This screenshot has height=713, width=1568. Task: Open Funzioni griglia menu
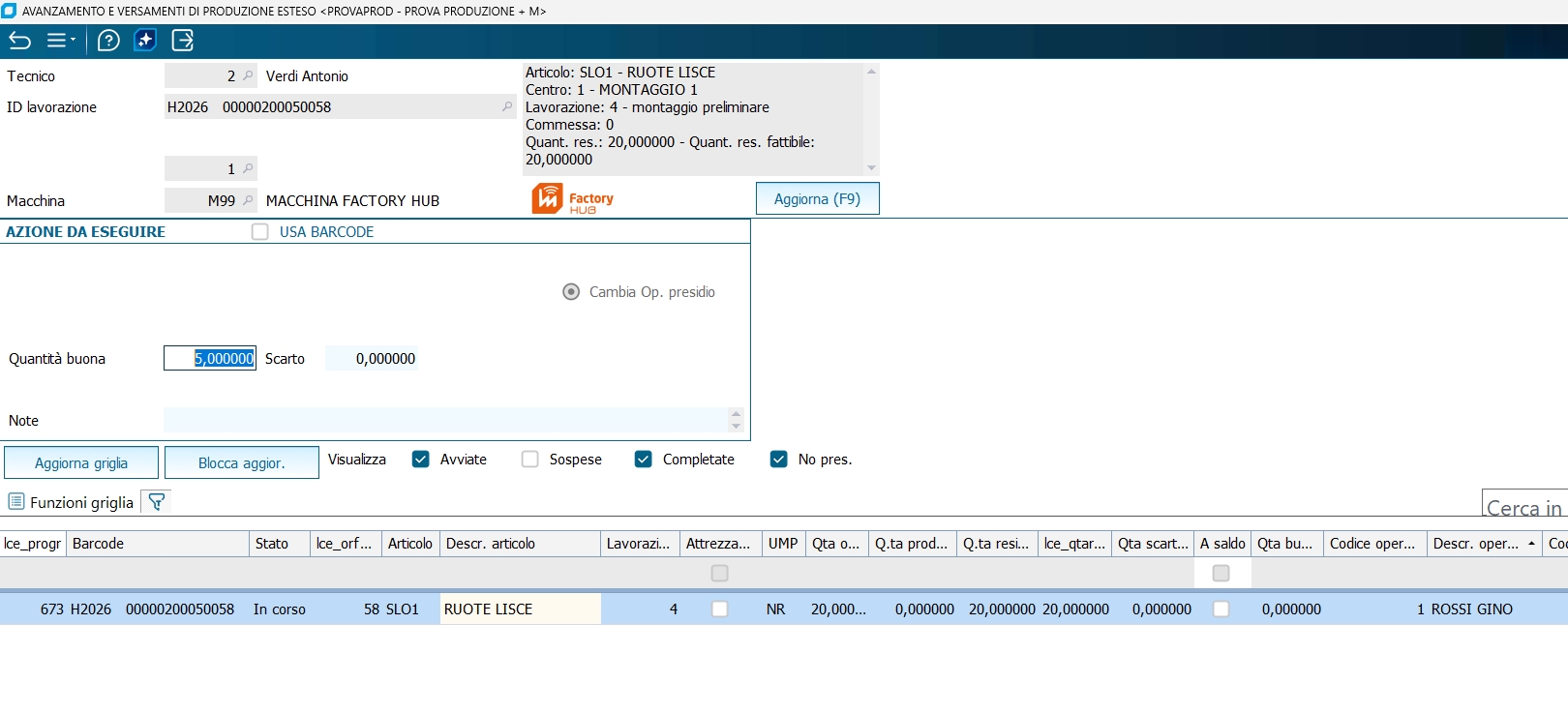point(71,502)
